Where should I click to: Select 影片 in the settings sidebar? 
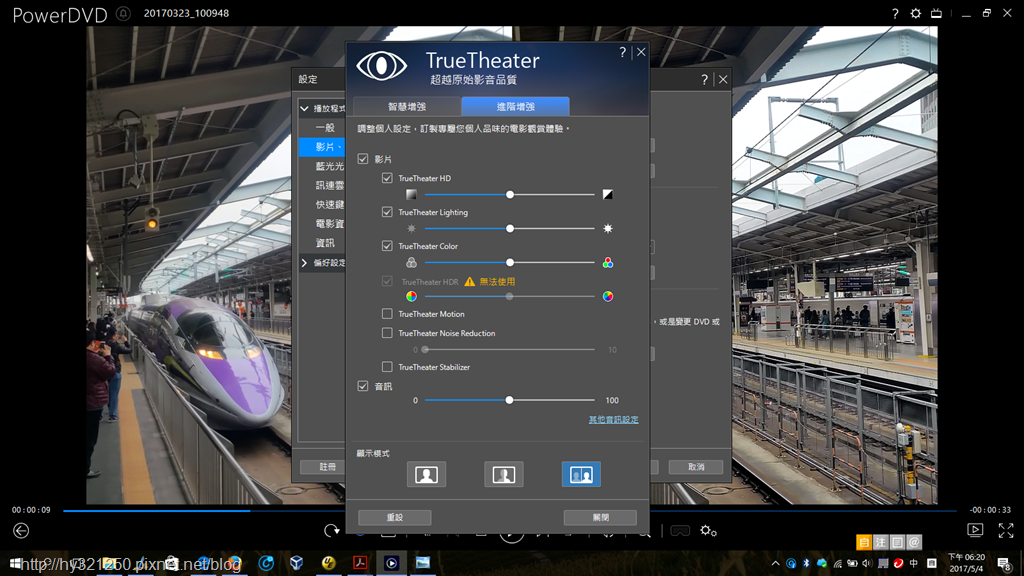[x=322, y=147]
